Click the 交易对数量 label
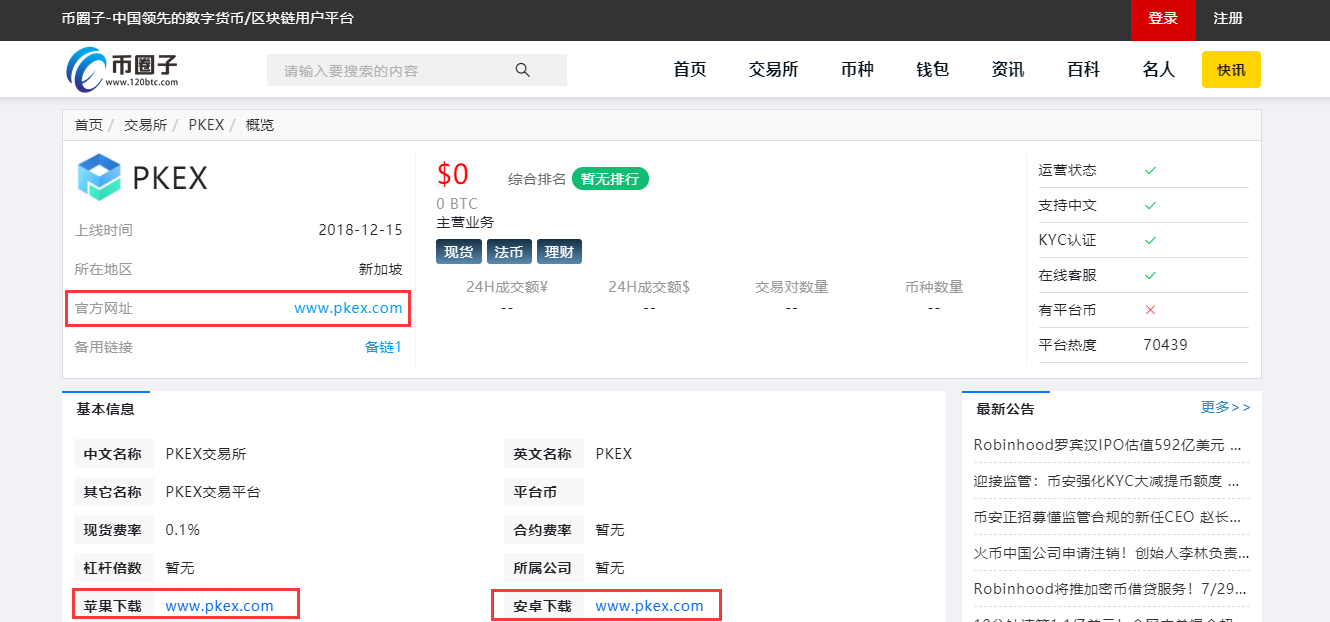The image size is (1330, 622). pos(792,287)
